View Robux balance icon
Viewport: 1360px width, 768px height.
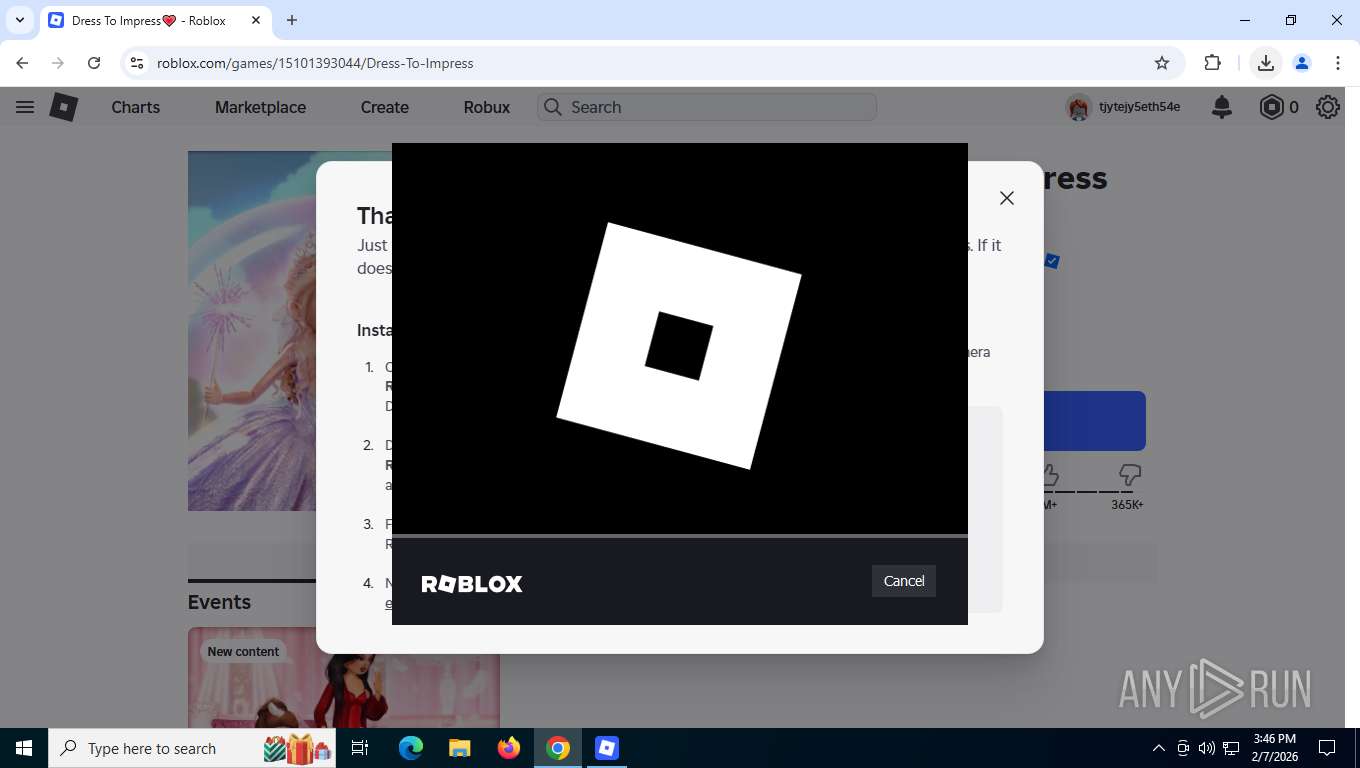tap(1271, 107)
